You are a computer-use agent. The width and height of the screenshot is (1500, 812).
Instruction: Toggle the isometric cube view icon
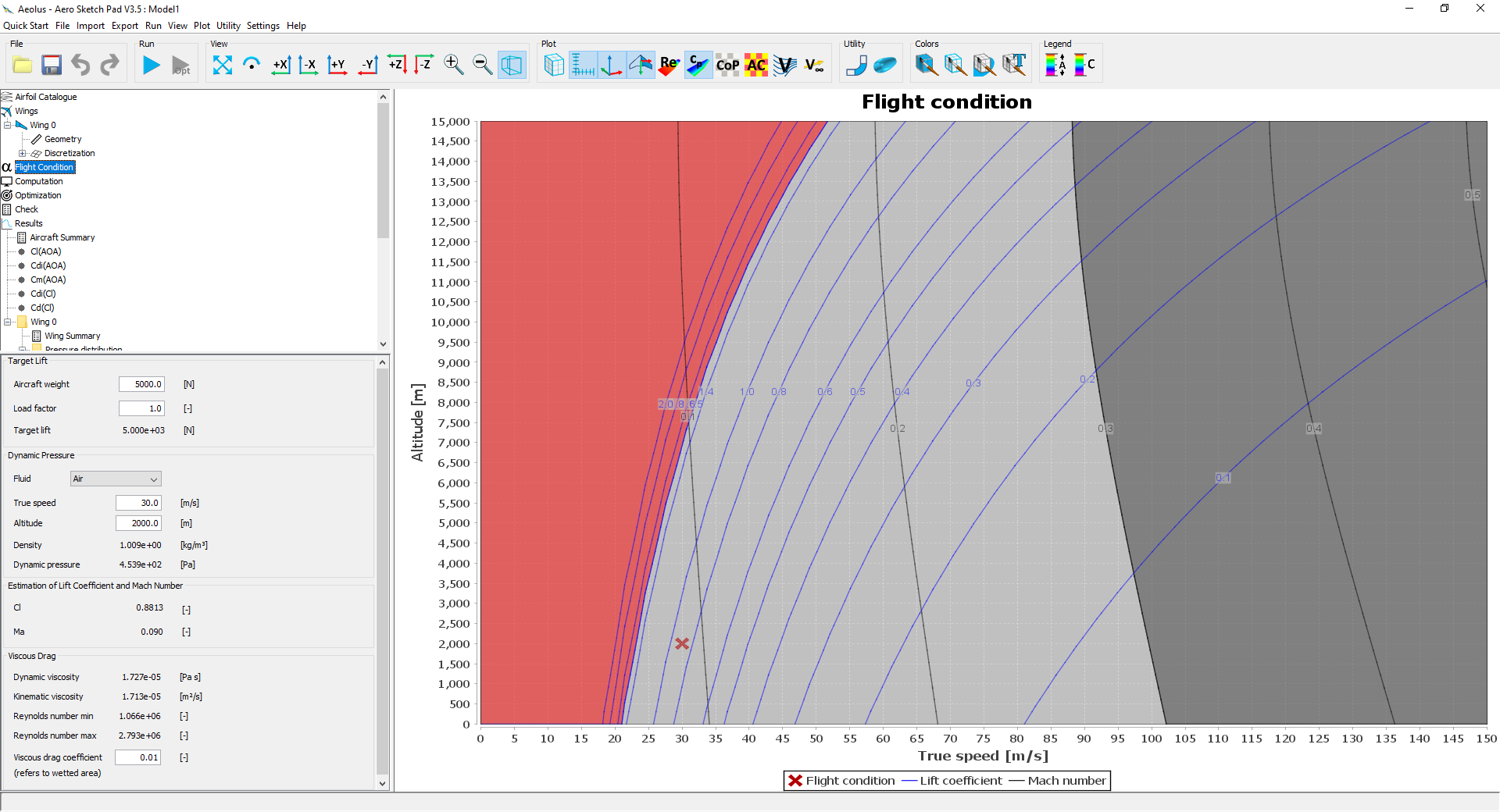512,65
